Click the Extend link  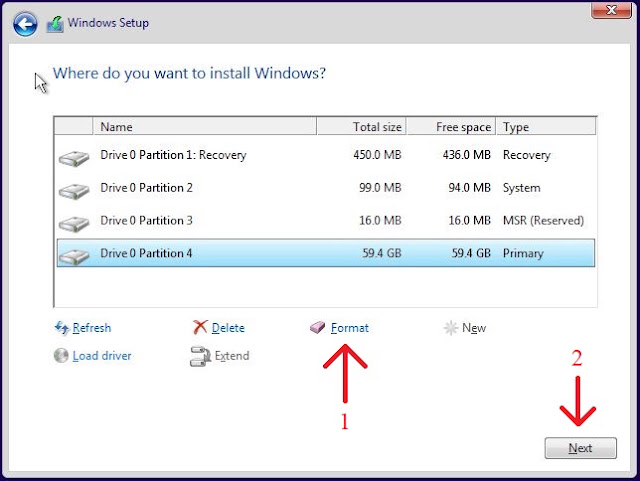coord(232,356)
